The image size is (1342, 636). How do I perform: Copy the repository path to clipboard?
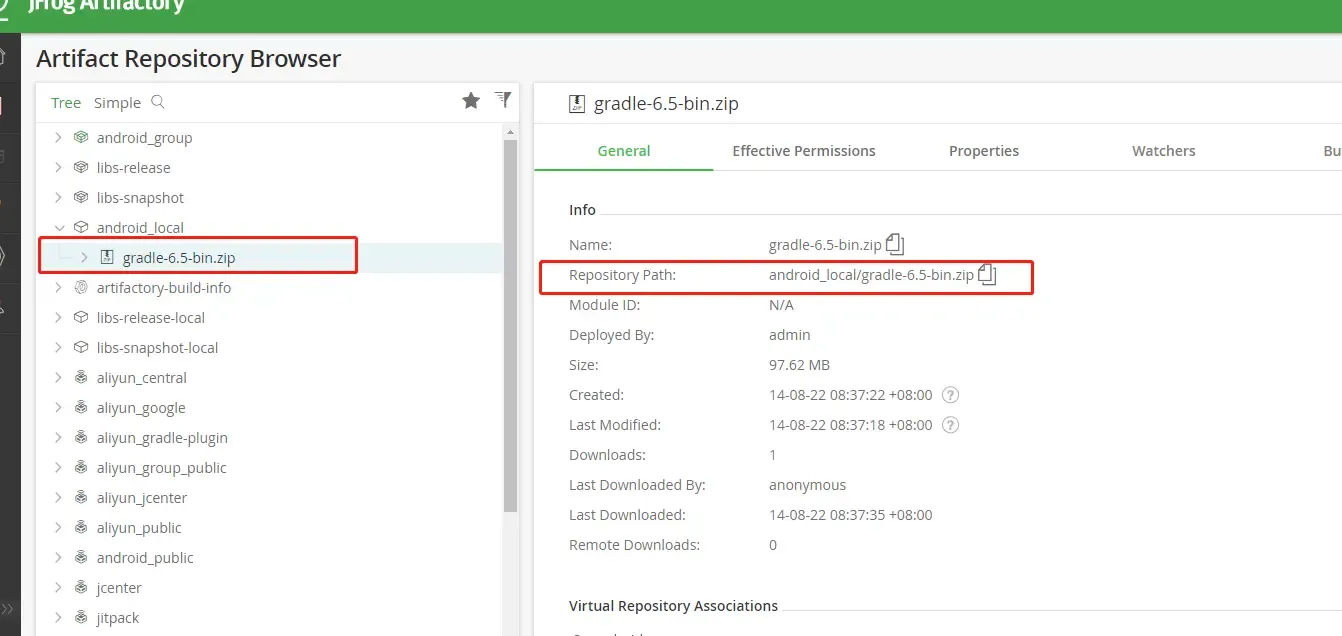click(987, 274)
